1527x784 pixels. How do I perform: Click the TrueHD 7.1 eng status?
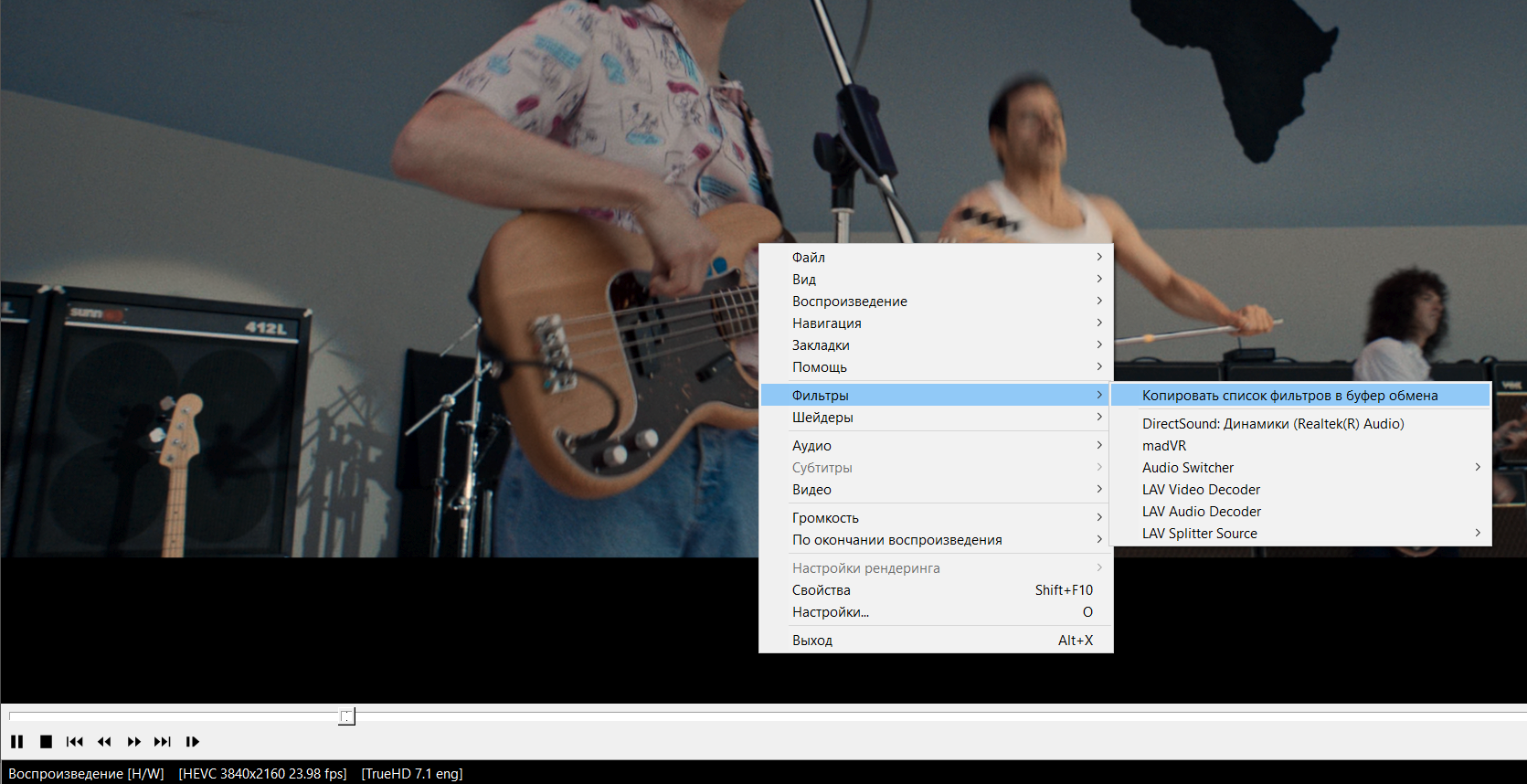pyautogui.click(x=412, y=774)
